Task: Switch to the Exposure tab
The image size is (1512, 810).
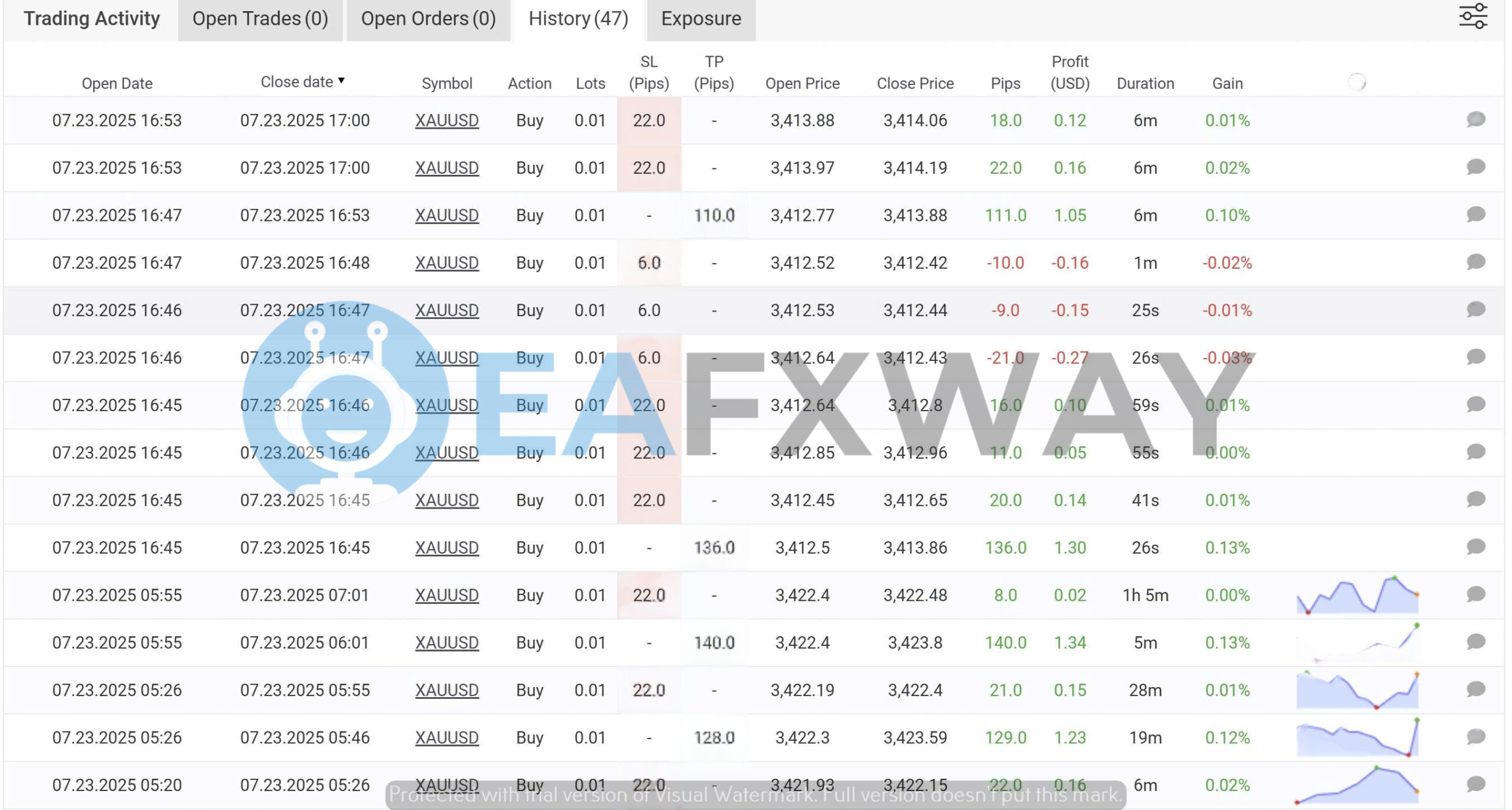Action: pos(700,18)
